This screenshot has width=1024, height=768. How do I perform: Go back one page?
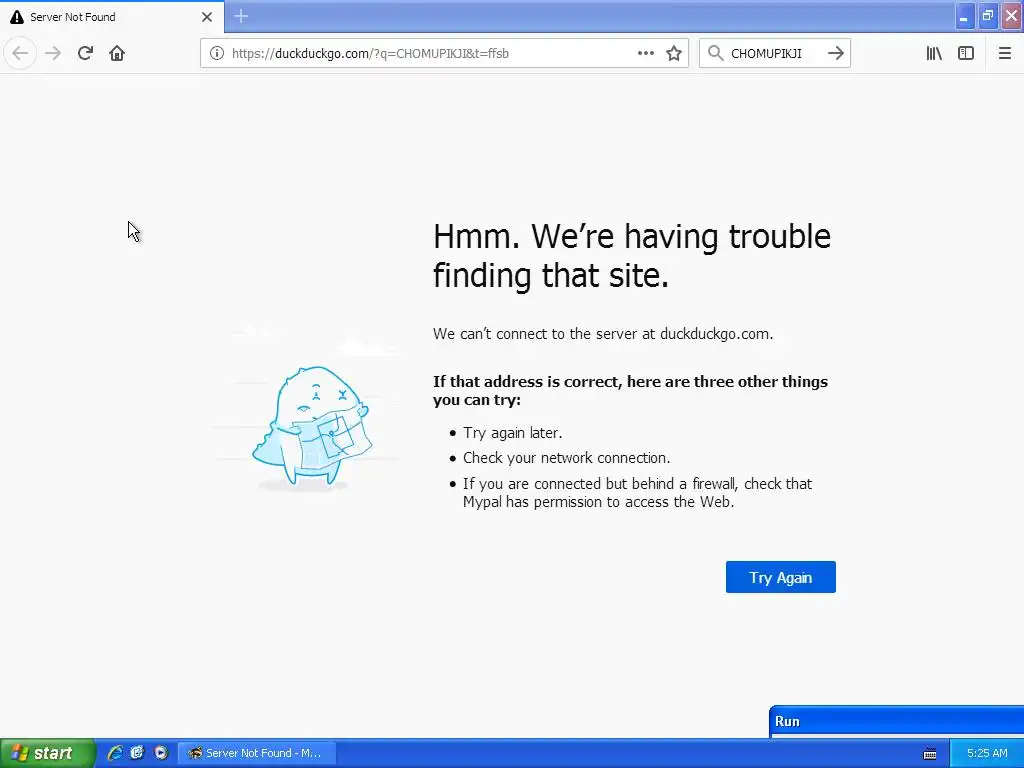pos(20,54)
